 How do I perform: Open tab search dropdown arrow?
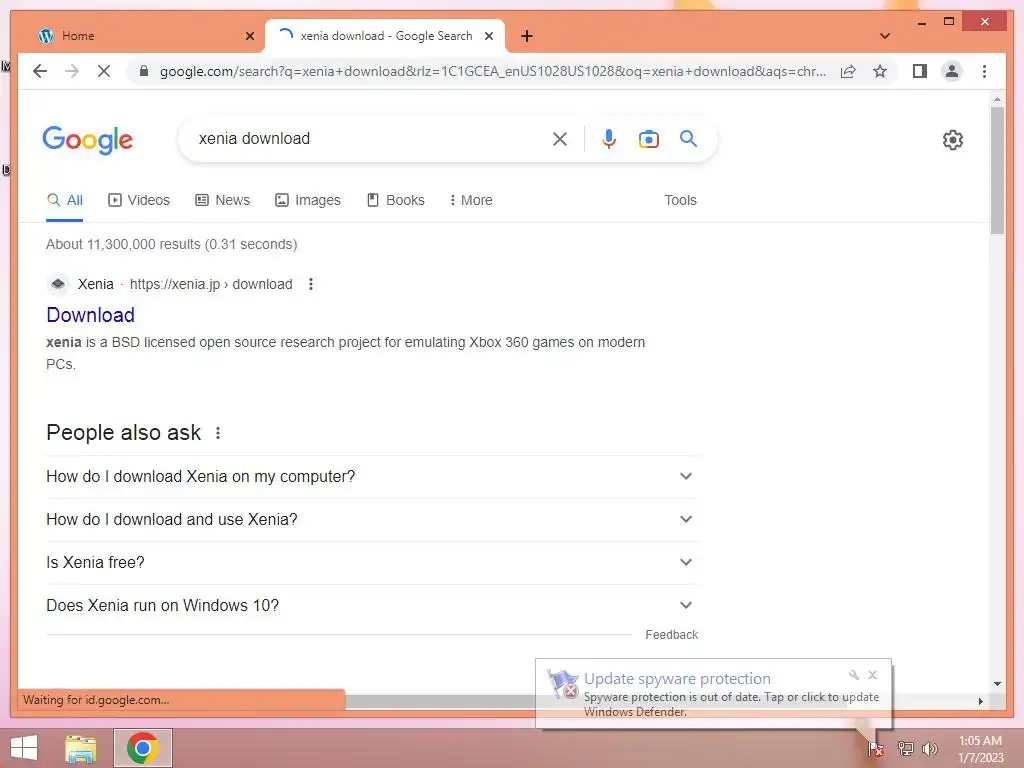pos(885,36)
